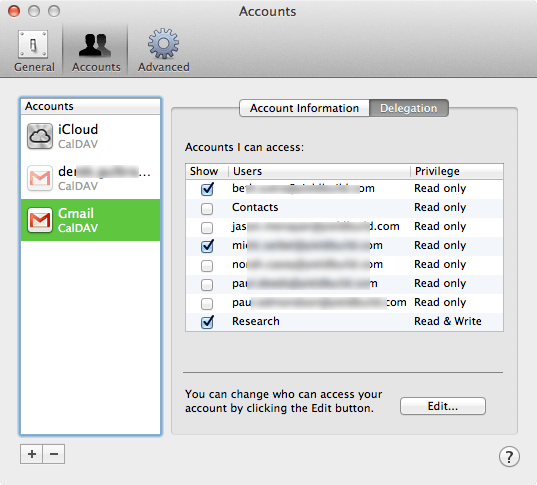Remove selected account with minus button

54,454
